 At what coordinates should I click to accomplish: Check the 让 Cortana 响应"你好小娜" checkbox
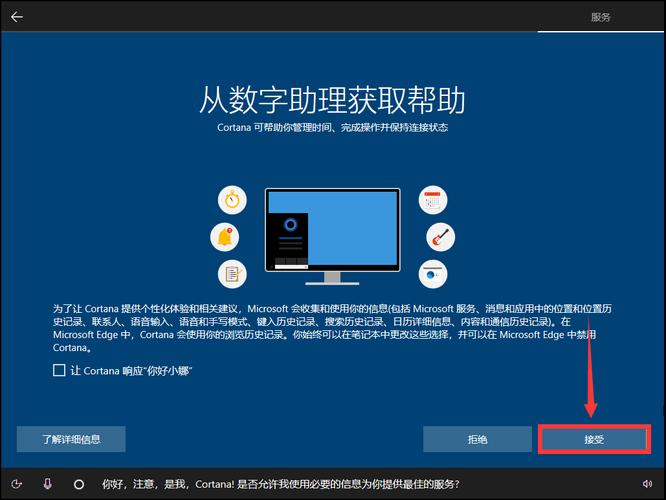[59, 370]
